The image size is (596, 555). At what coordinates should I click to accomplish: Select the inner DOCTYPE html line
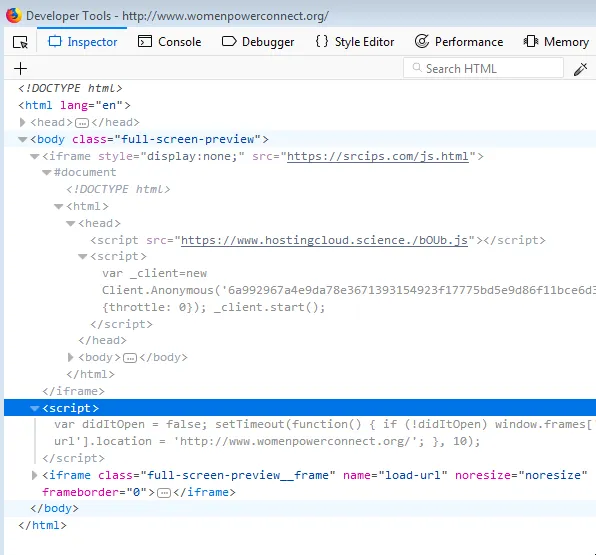[118, 189]
